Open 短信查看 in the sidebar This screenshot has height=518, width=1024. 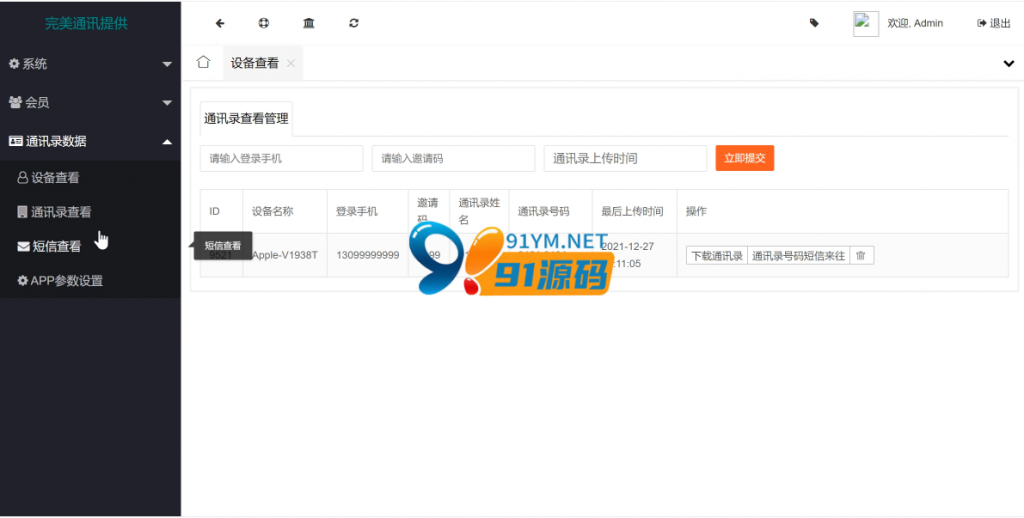coord(90,246)
